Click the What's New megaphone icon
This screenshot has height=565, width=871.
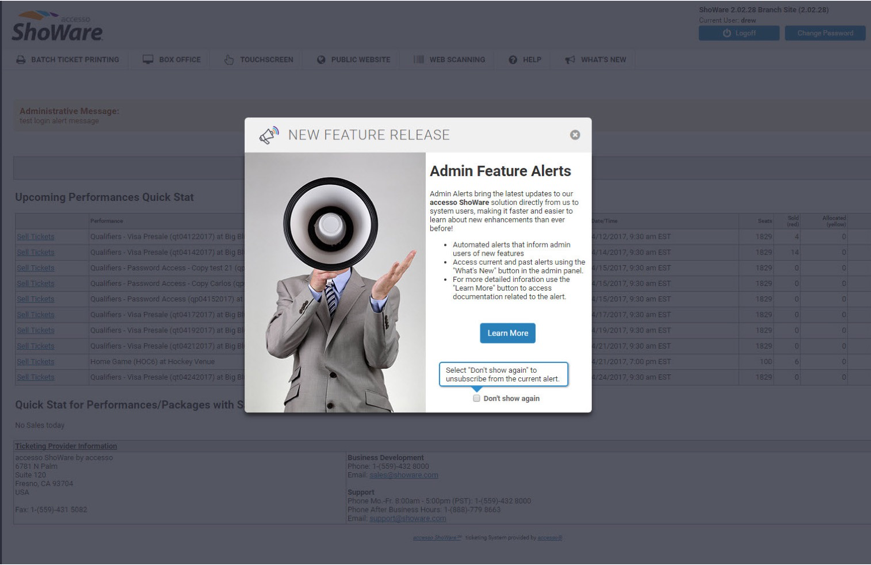point(570,60)
